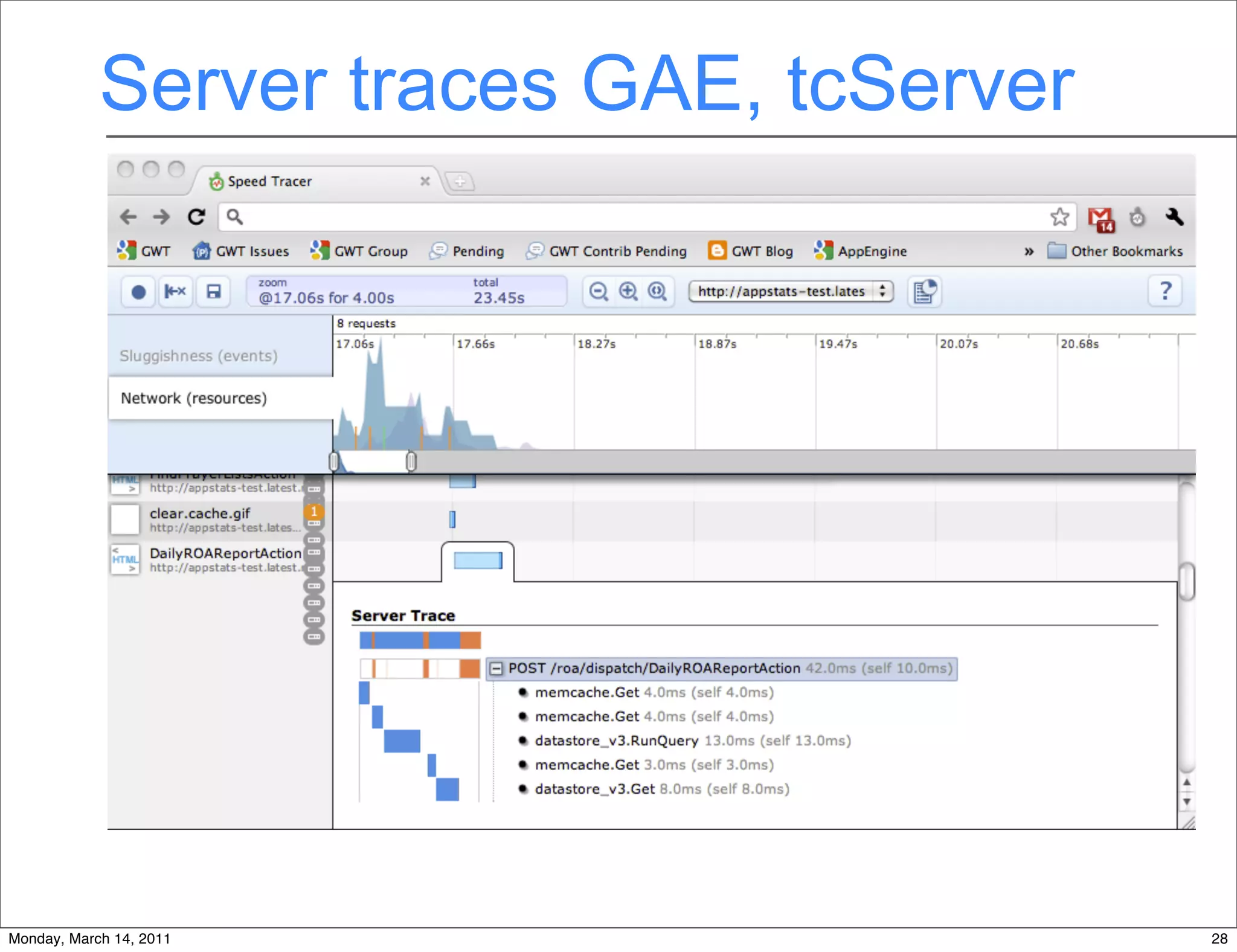This screenshot has height=952, width=1237.
Task: Open the GWT Blog bookmark
Action: click(751, 251)
